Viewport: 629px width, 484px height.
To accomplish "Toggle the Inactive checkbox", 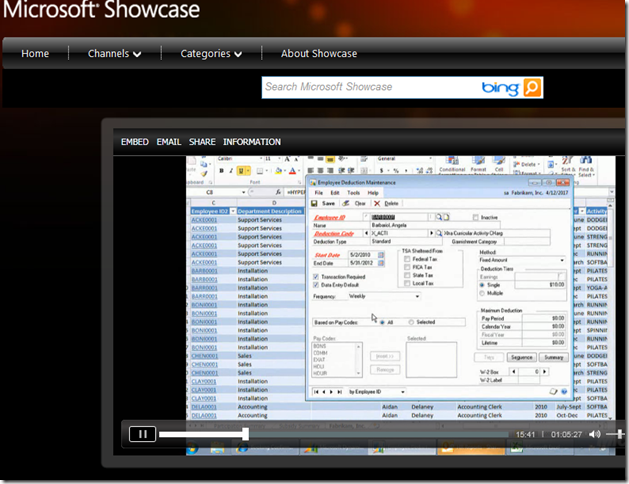I will pos(475,217).
